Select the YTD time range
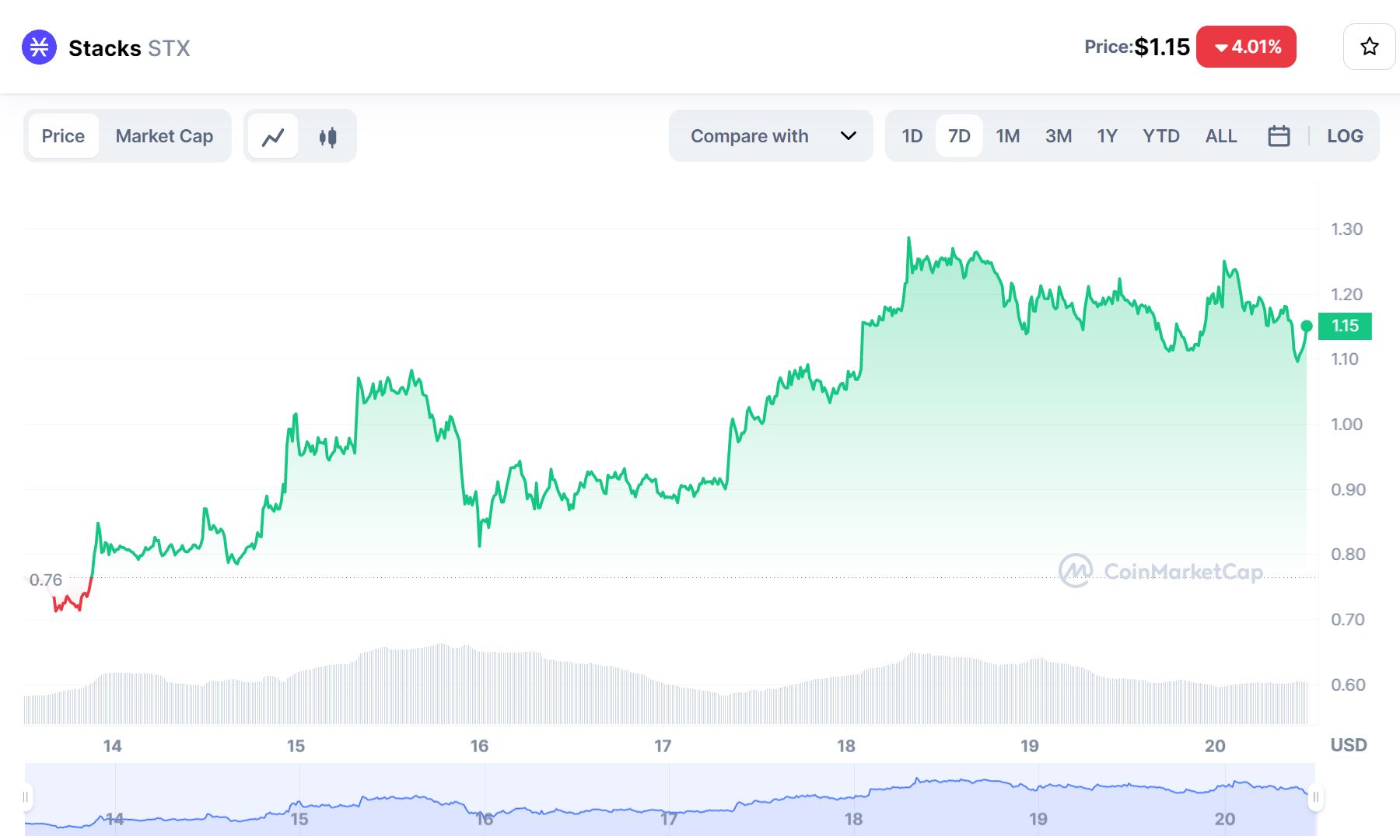1400x840 pixels. click(x=1160, y=136)
